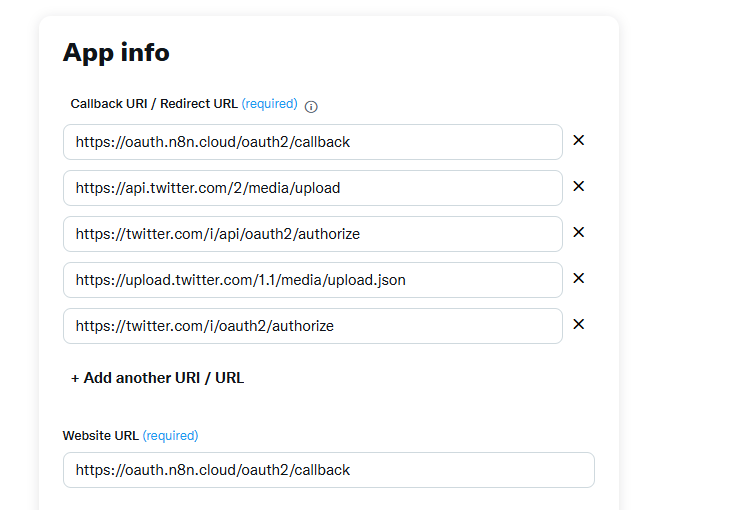Remove the twitter.com/i/oauth2/authorize URI
739x510 pixels.
click(x=579, y=324)
